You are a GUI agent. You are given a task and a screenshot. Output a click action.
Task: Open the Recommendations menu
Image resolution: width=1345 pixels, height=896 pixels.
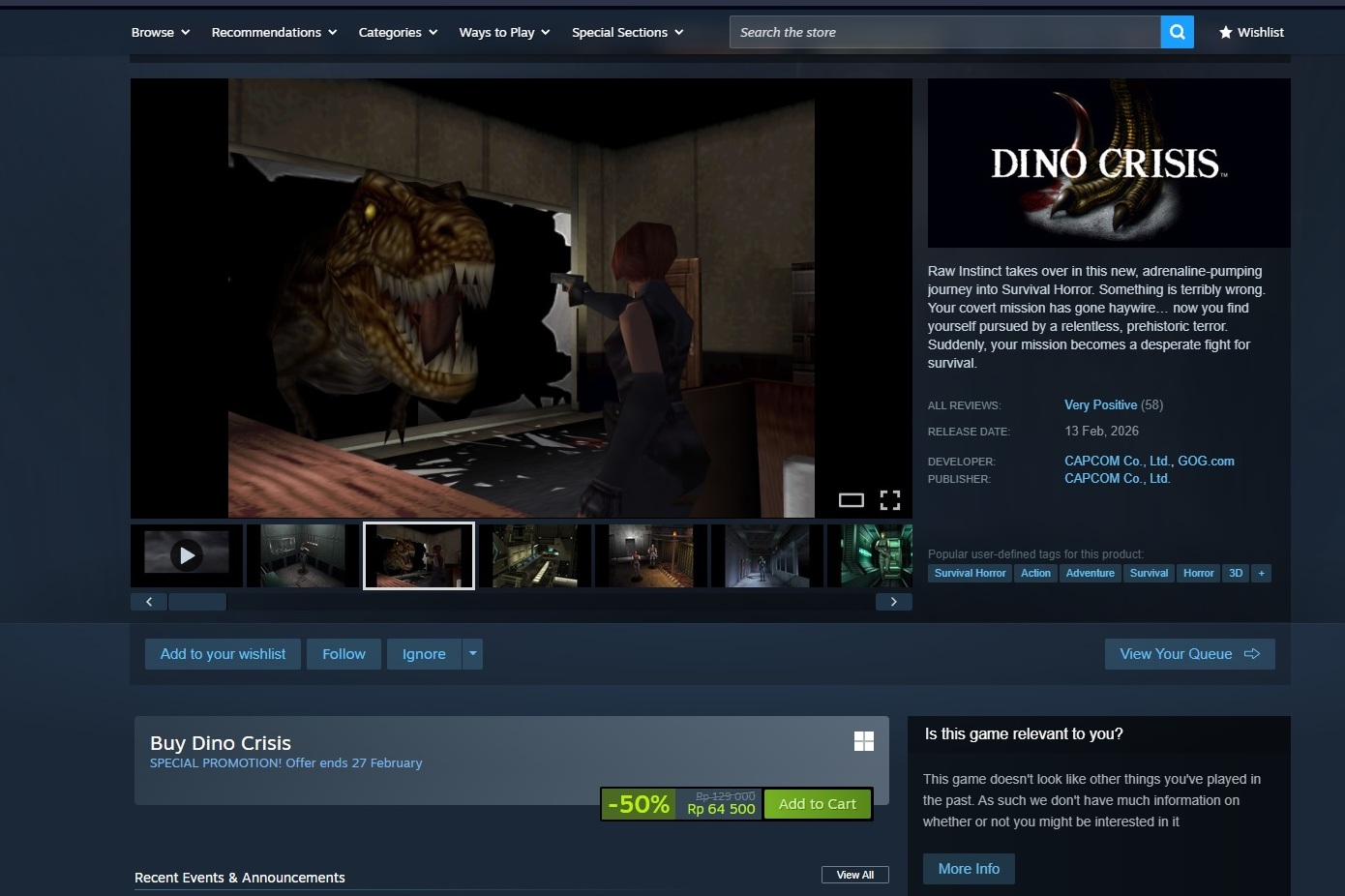coord(274,33)
